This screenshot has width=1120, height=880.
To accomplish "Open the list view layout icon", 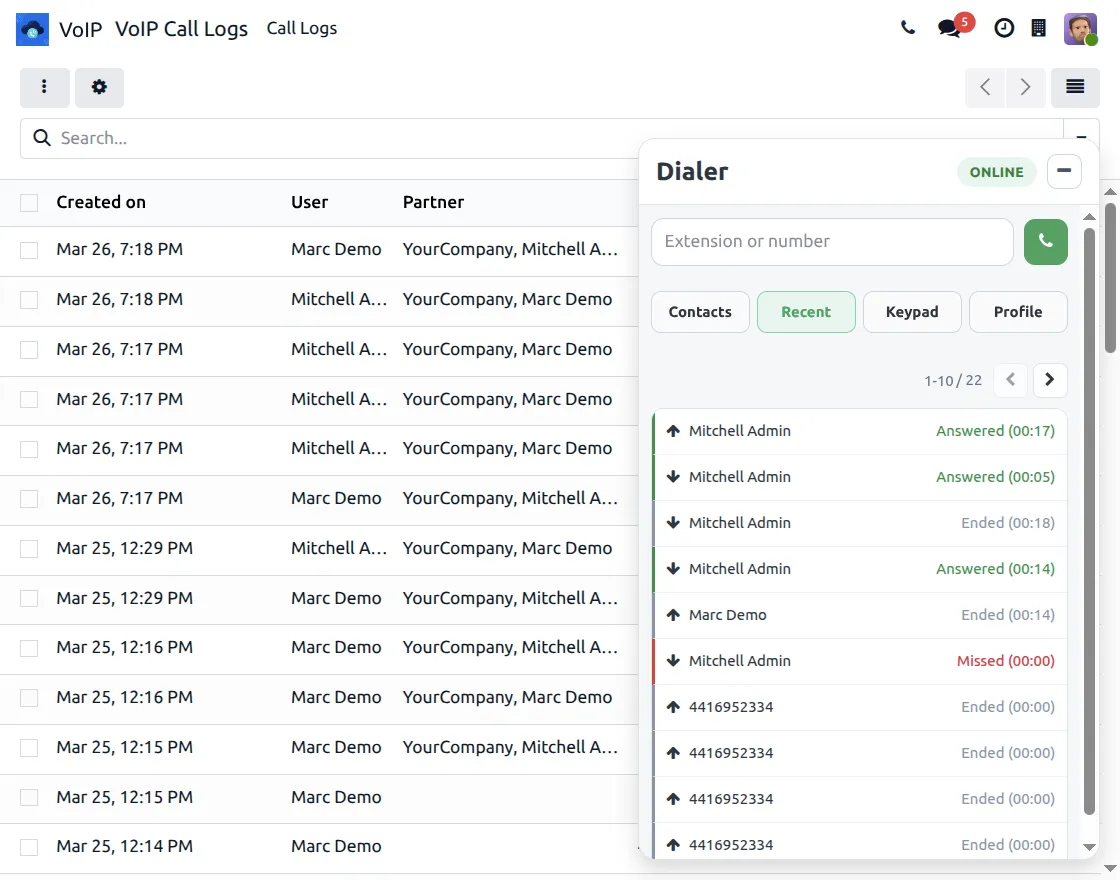I will (1075, 87).
